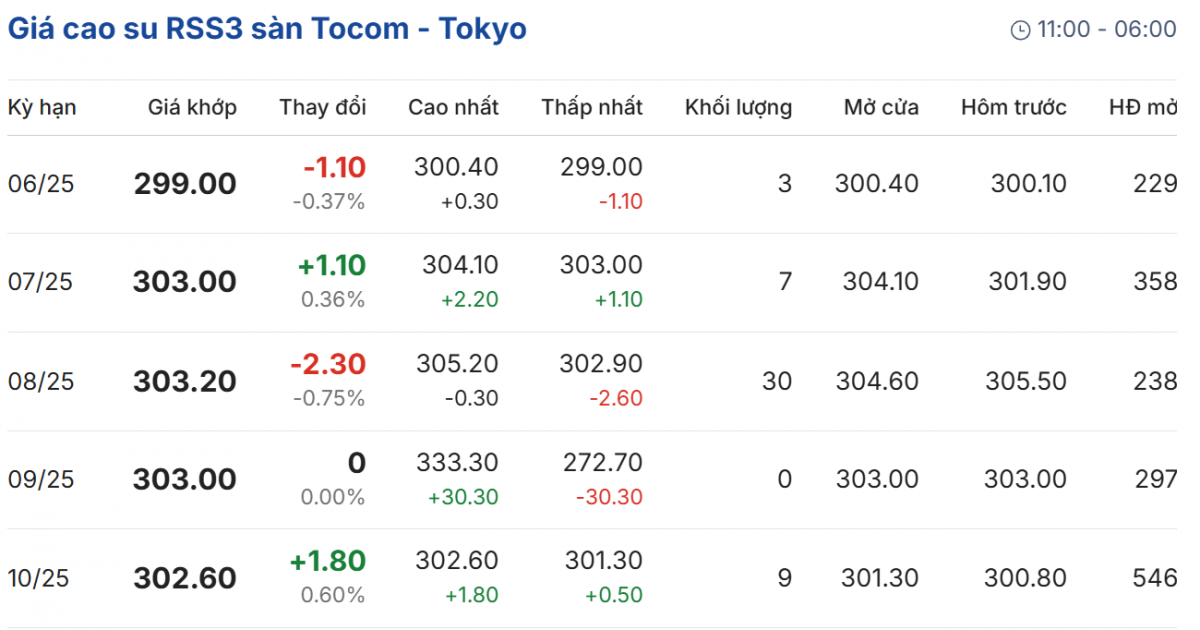
Task: Click the 'Kỳ hạn' column header
Action: click(42, 108)
